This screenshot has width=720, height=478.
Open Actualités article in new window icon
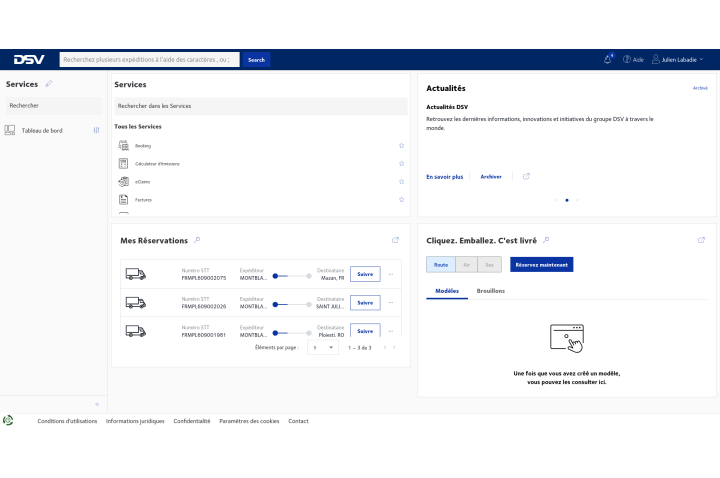tap(526, 176)
